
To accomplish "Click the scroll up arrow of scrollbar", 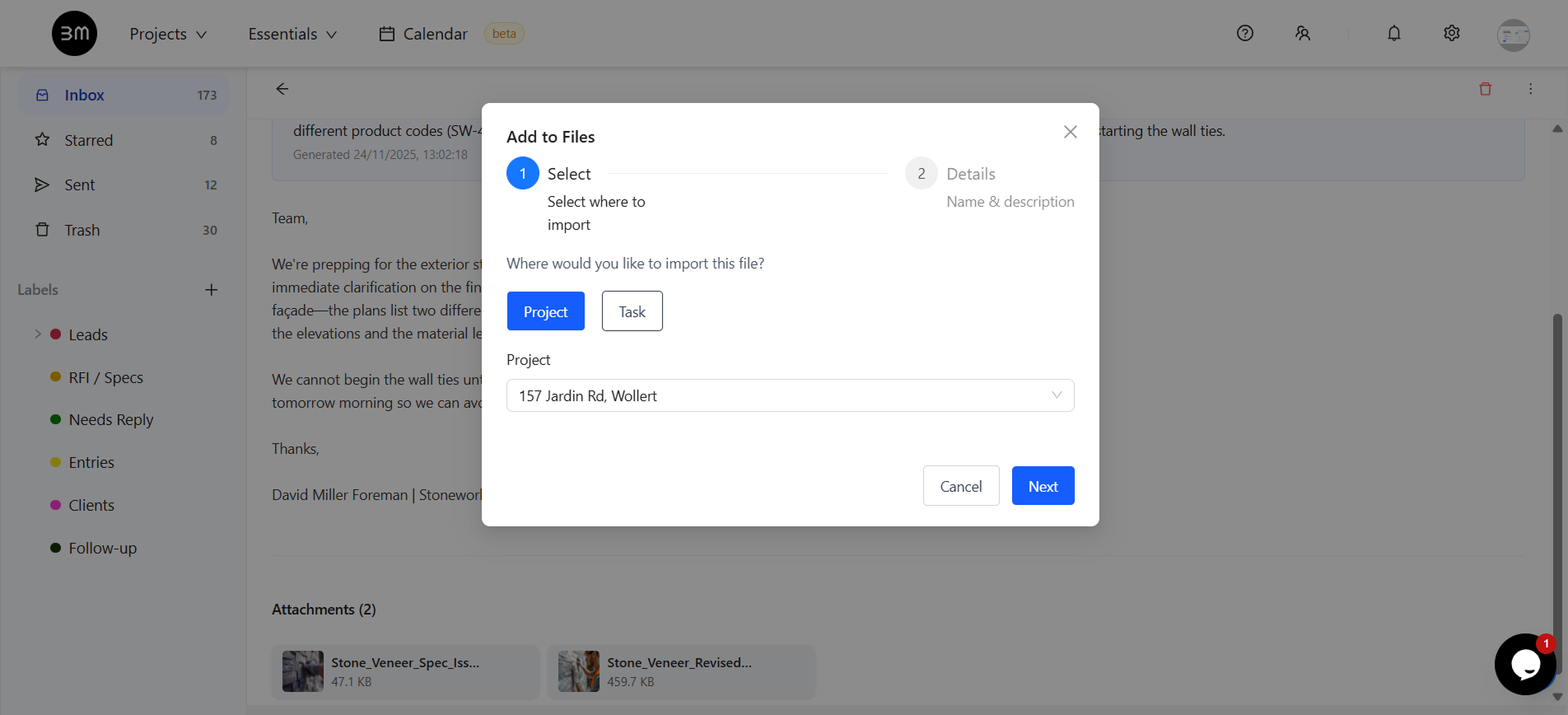I will (1557, 129).
